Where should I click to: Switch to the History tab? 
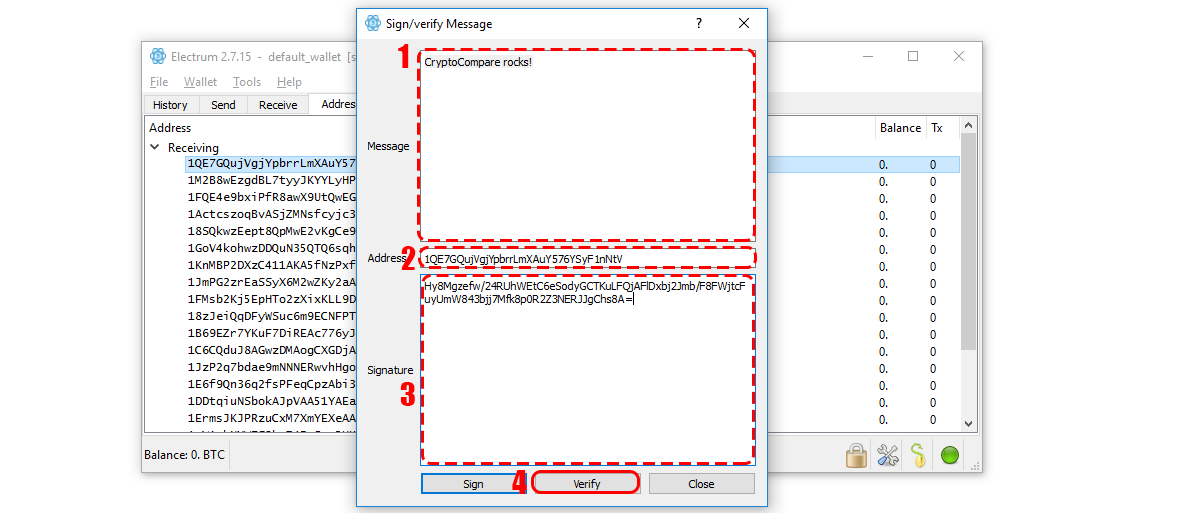pos(170,104)
